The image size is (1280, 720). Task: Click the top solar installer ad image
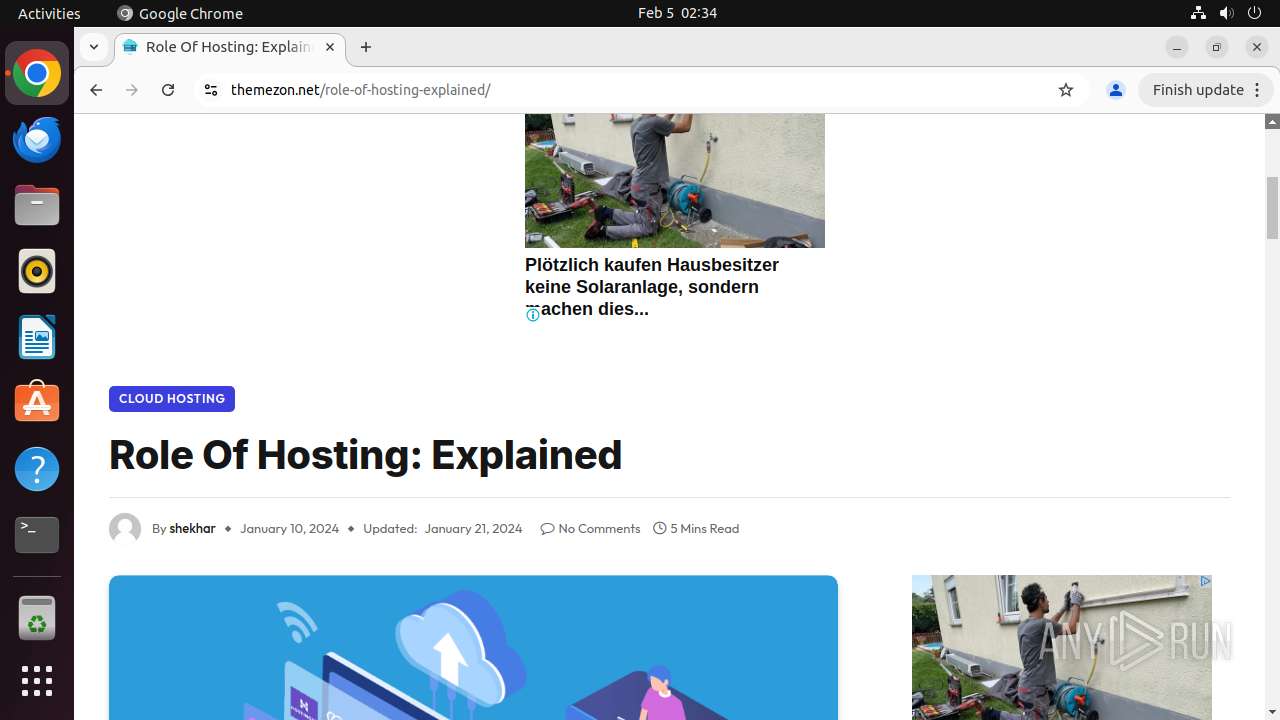click(x=675, y=181)
